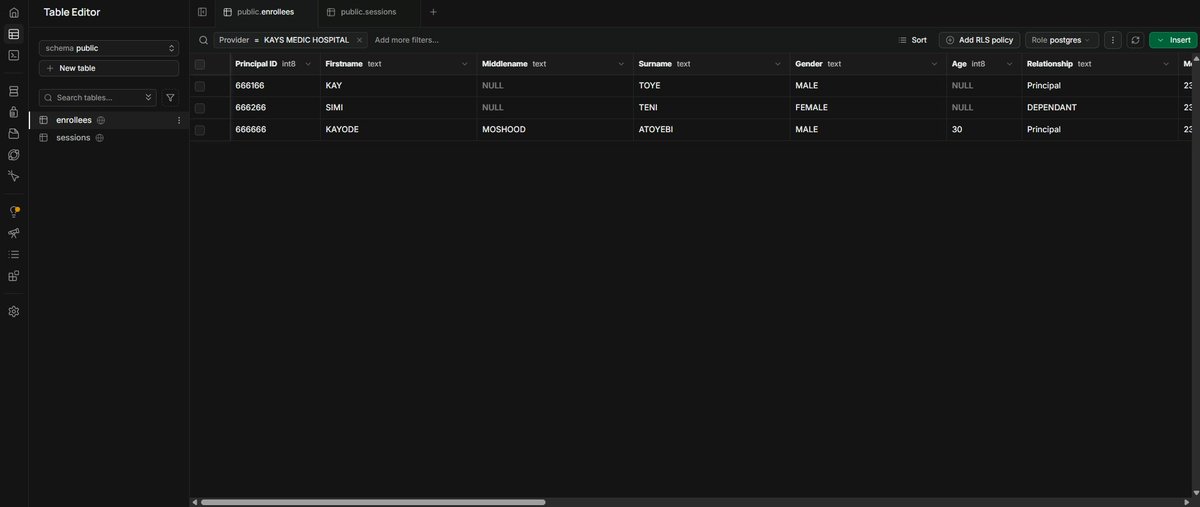The image size is (1200, 507).
Task: Switch to public.enrollees tab
Action: (266, 12)
